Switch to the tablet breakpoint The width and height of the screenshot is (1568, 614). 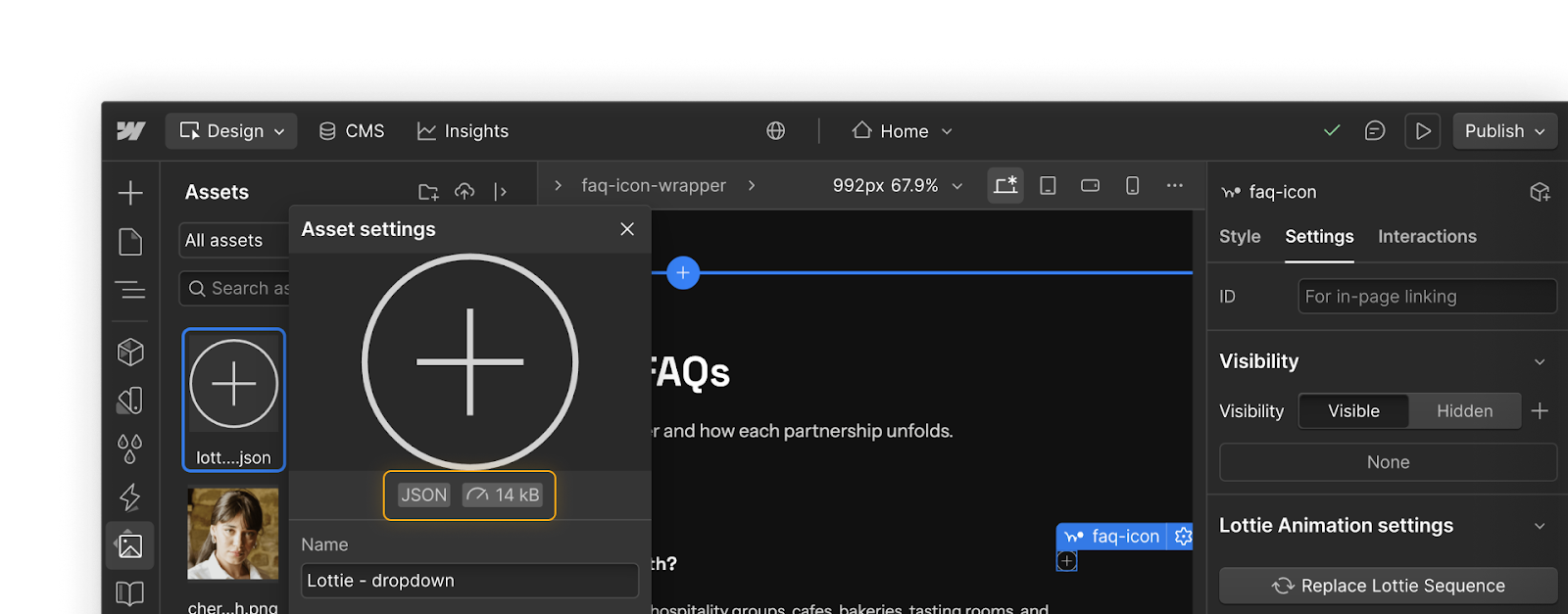click(1048, 185)
